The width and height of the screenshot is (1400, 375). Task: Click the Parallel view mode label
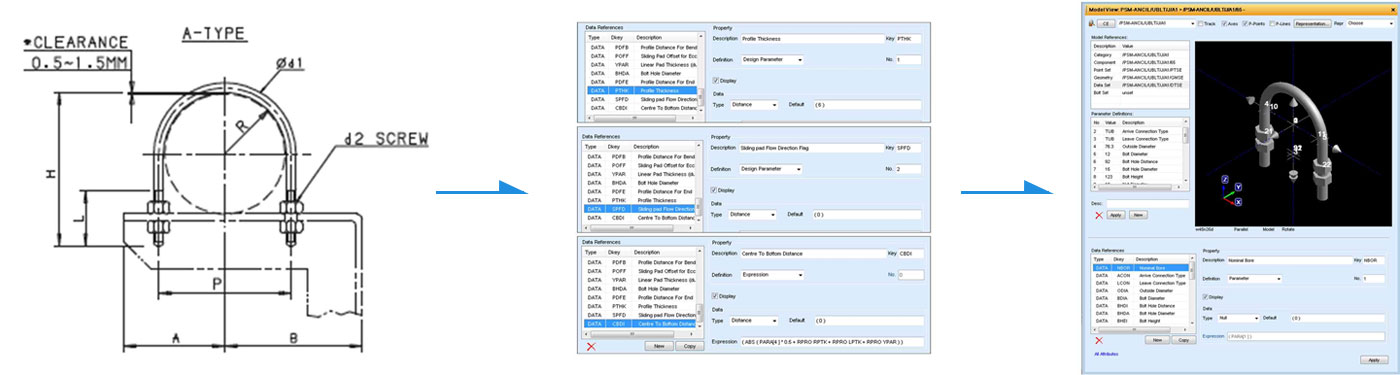coord(1241,229)
